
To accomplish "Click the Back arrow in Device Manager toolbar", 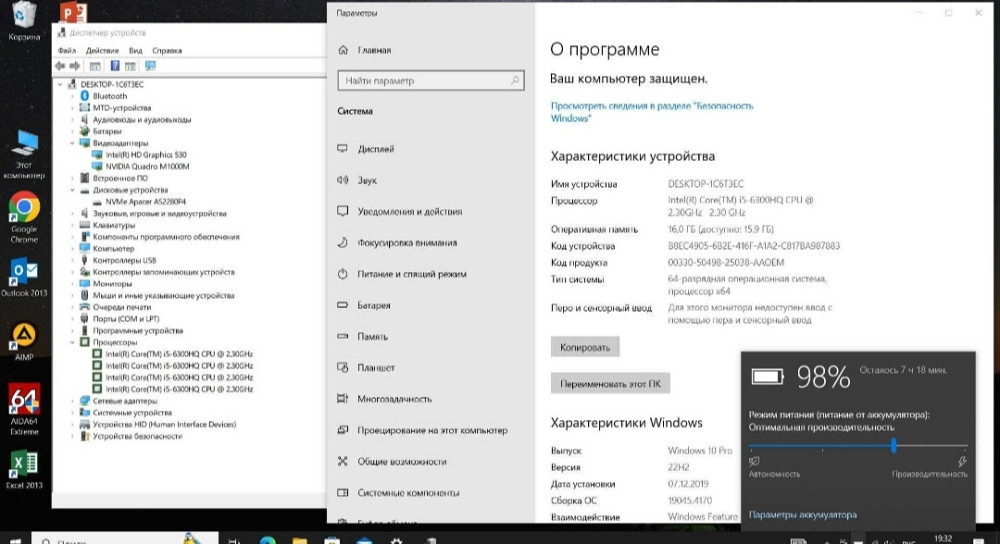I will click(61, 66).
